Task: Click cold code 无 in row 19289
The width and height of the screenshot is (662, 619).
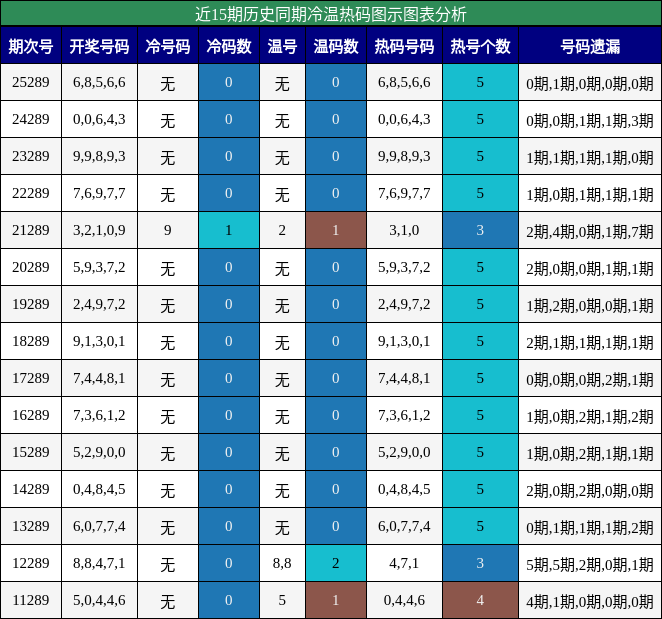Action: (x=168, y=305)
